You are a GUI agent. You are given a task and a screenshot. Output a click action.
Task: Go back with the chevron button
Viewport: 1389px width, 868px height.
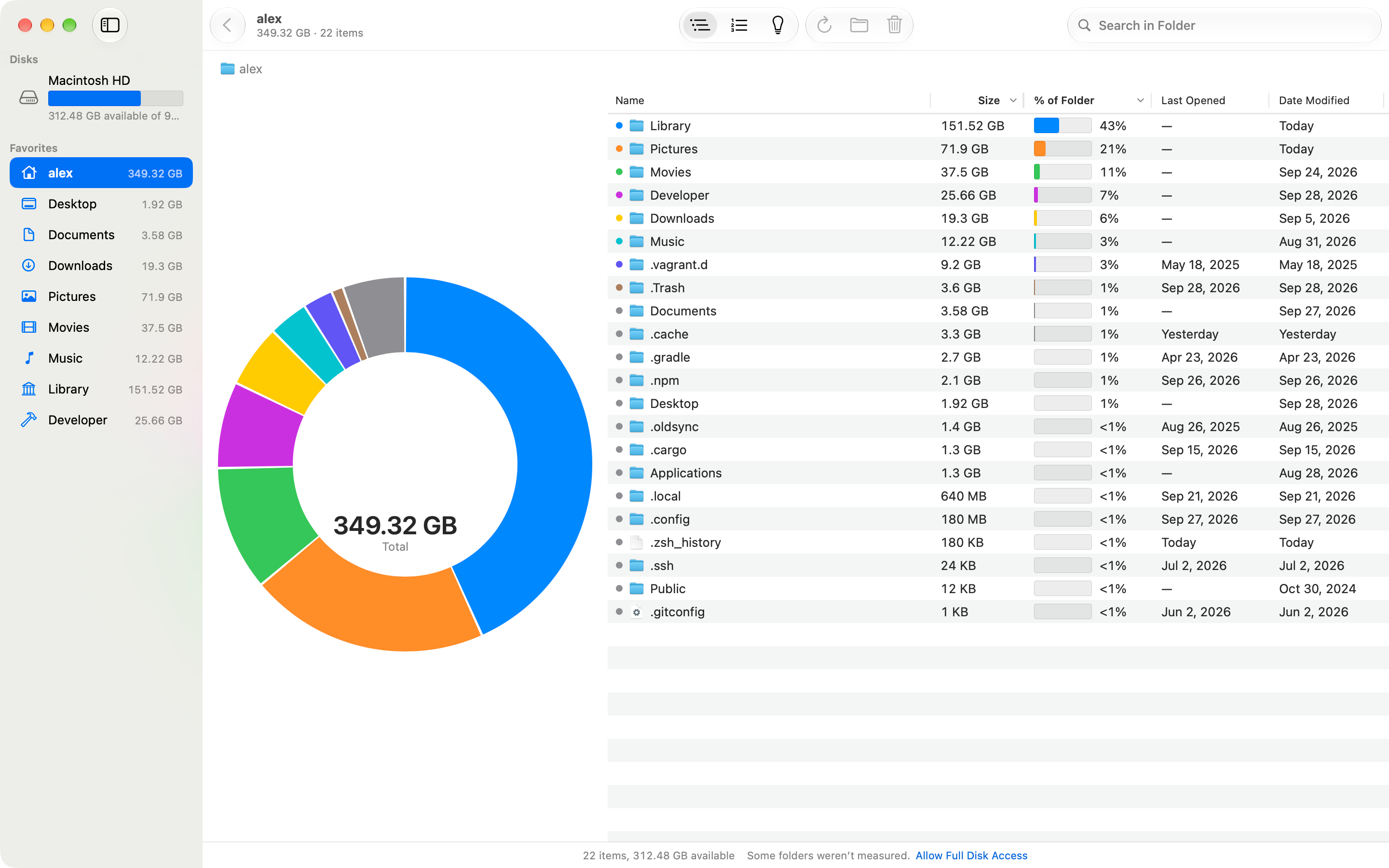tap(227, 25)
